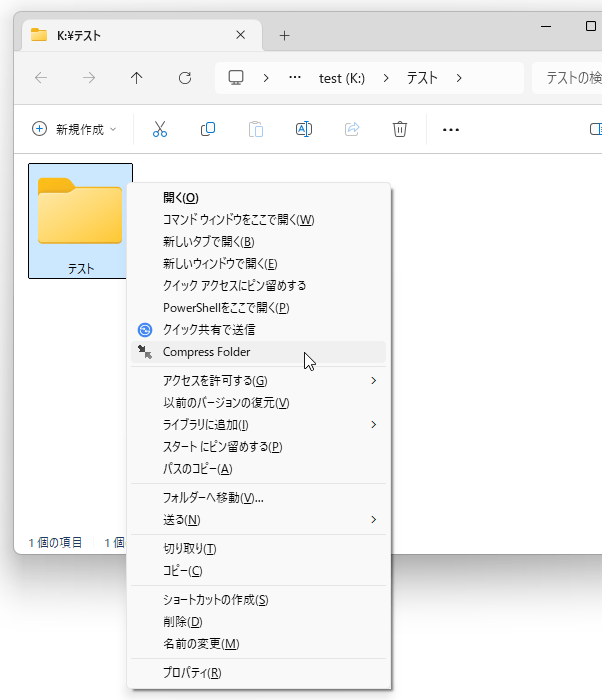The height and width of the screenshot is (700, 602).
Task: Expand the ライブラリに追加(I) submenu
Action: pyautogui.click(x=373, y=425)
